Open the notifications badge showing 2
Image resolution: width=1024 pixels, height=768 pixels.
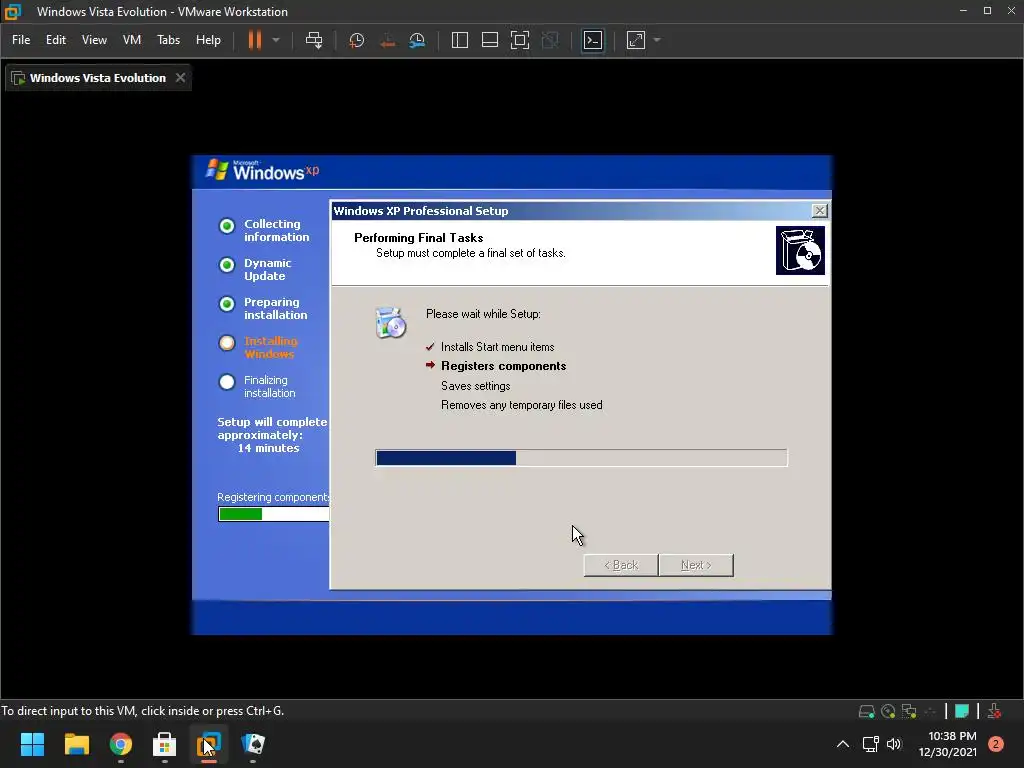tap(996, 744)
